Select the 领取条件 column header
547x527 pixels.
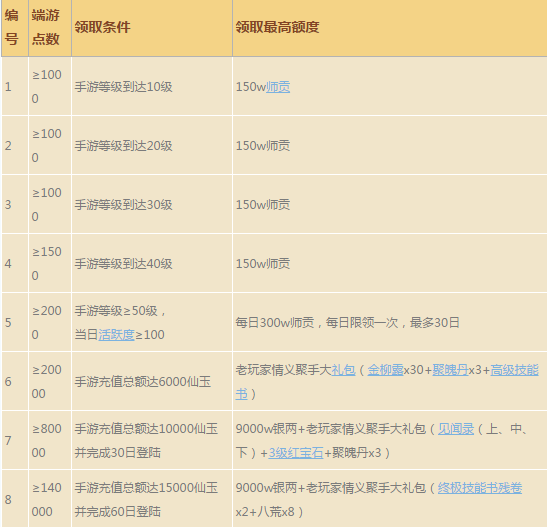click(x=152, y=28)
